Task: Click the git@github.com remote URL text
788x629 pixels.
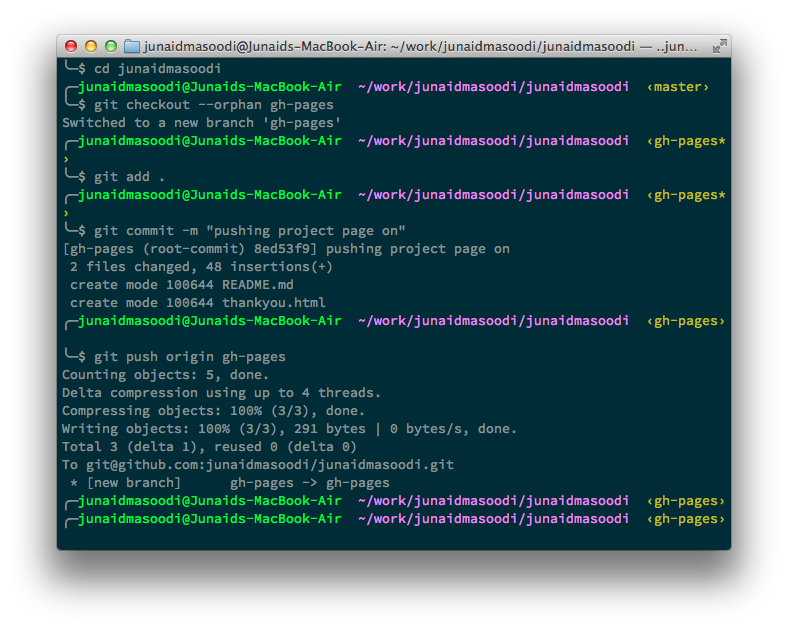Action: [x=270, y=465]
